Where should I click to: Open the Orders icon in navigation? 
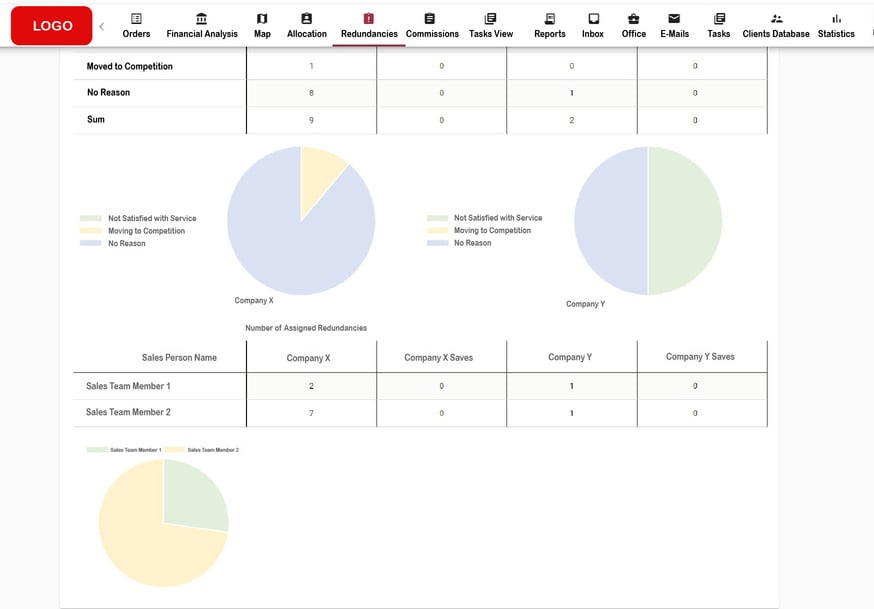pos(136,19)
